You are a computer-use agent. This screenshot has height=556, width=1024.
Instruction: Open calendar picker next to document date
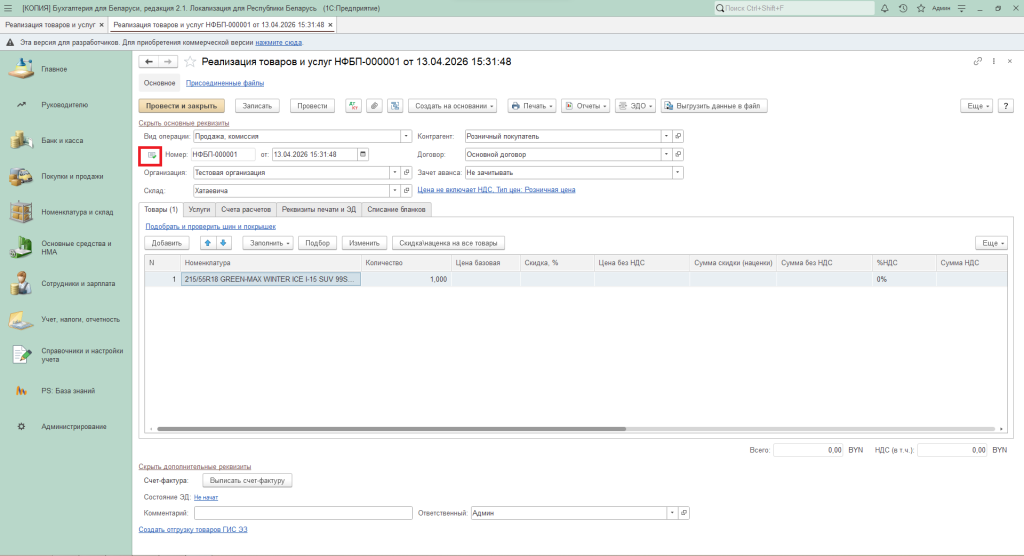pos(363,154)
